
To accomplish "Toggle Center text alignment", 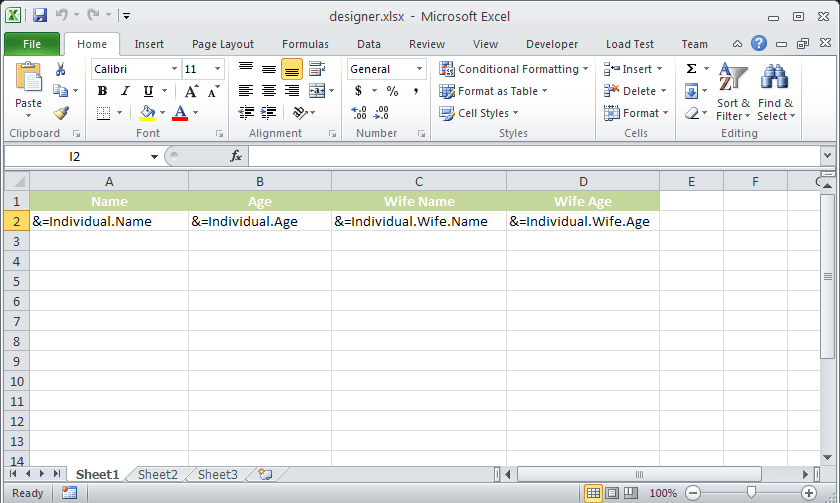I will 268,91.
